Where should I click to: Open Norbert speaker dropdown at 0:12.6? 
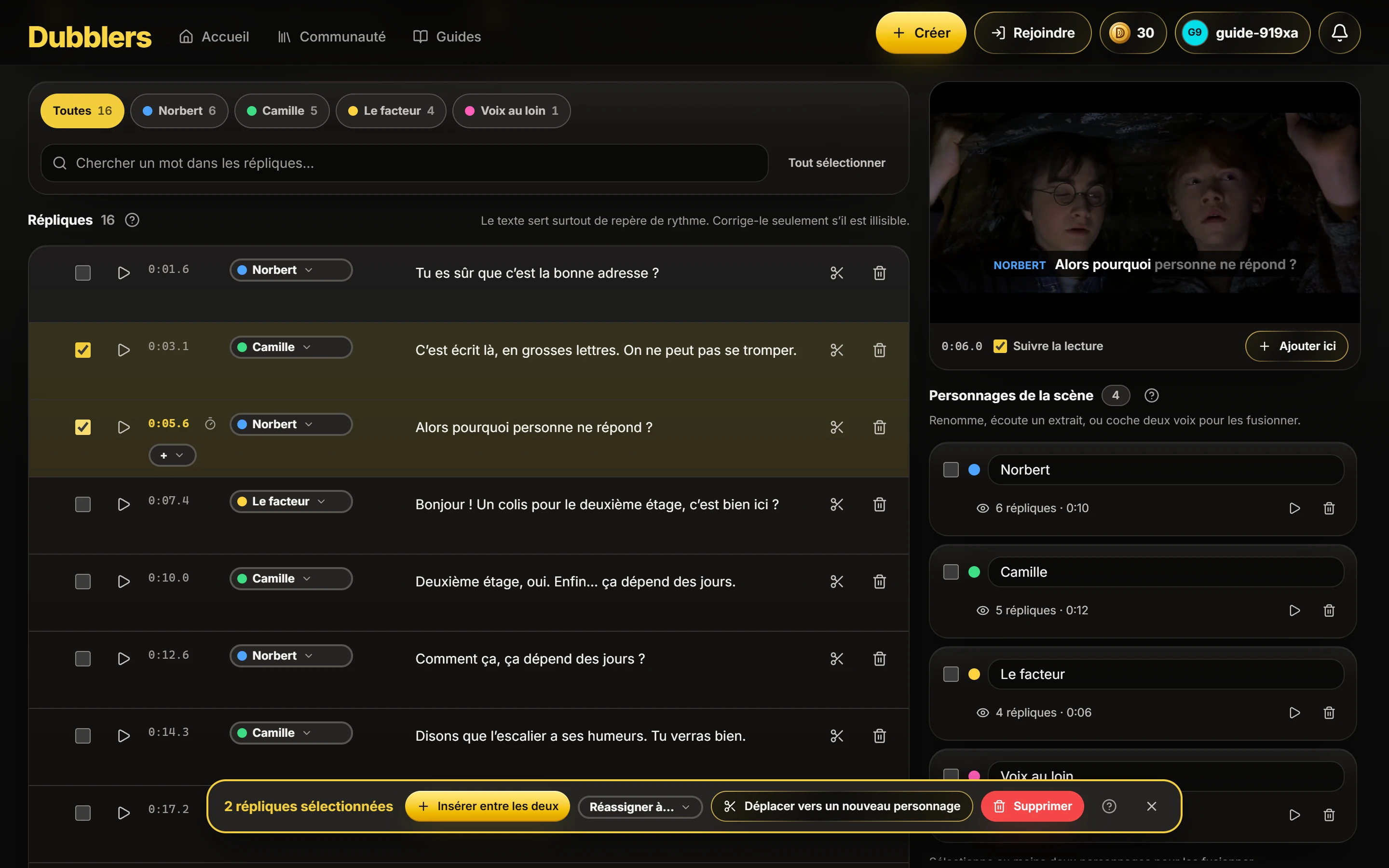[x=291, y=656]
